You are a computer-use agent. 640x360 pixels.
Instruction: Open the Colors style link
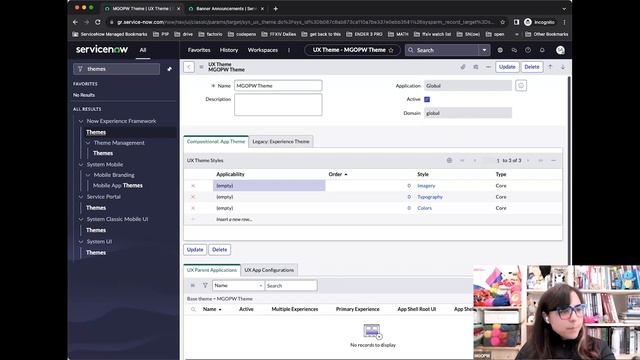click(x=424, y=208)
